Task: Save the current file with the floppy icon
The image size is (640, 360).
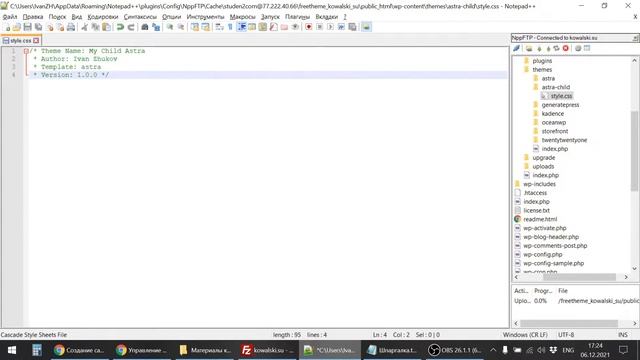Action: pos(27,27)
